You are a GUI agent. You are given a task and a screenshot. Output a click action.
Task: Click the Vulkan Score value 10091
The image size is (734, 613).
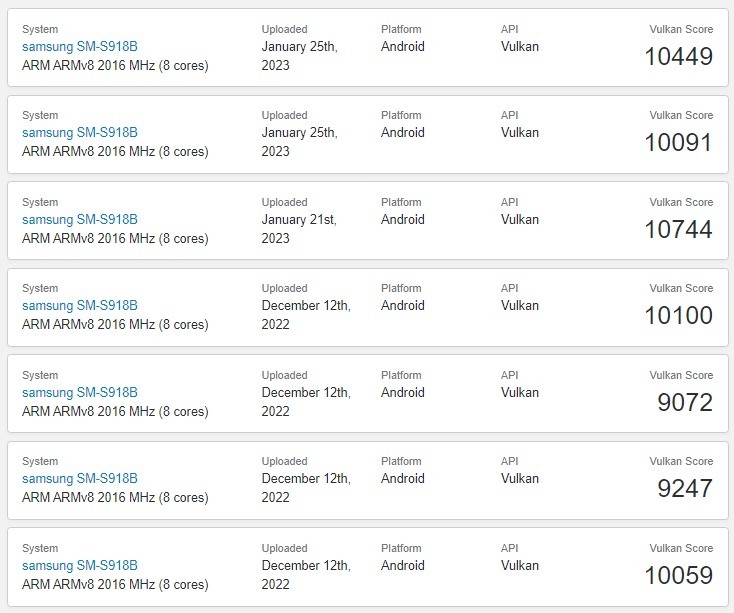click(679, 143)
